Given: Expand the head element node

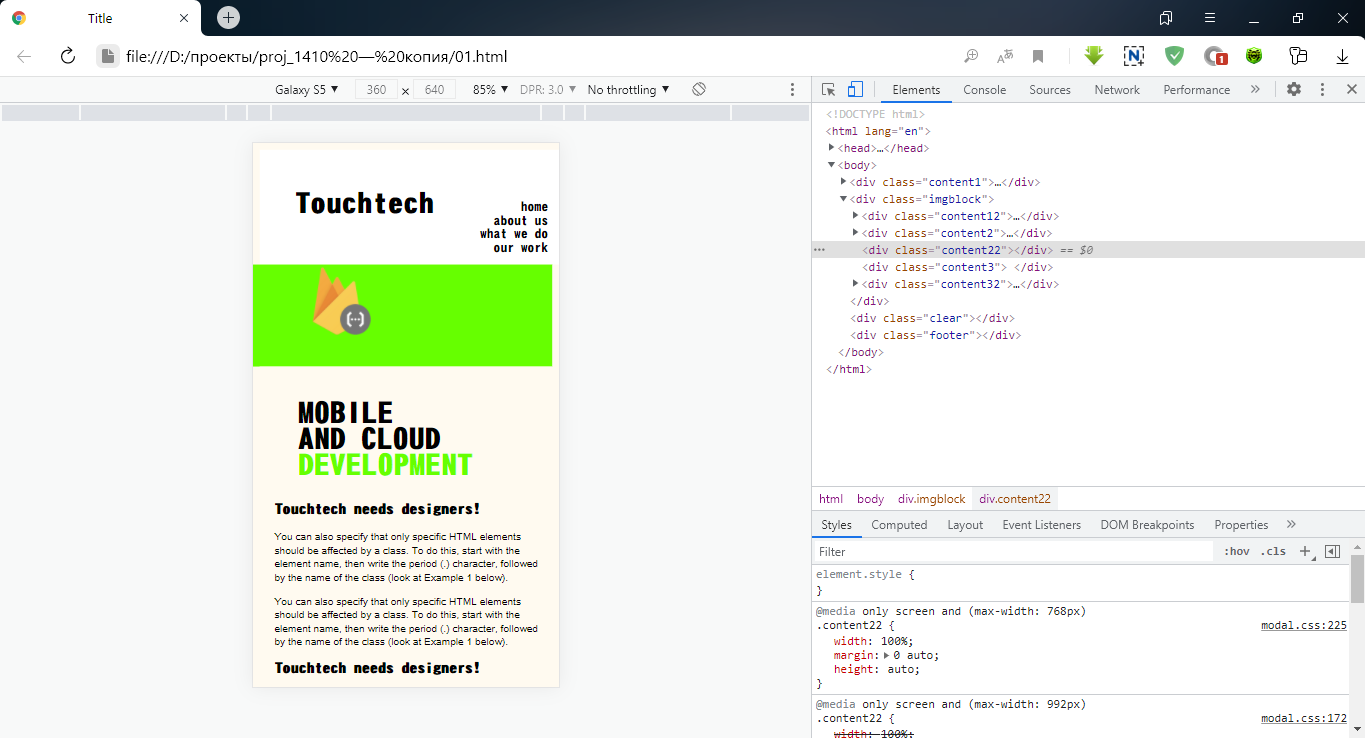Looking at the screenshot, I should 832,148.
